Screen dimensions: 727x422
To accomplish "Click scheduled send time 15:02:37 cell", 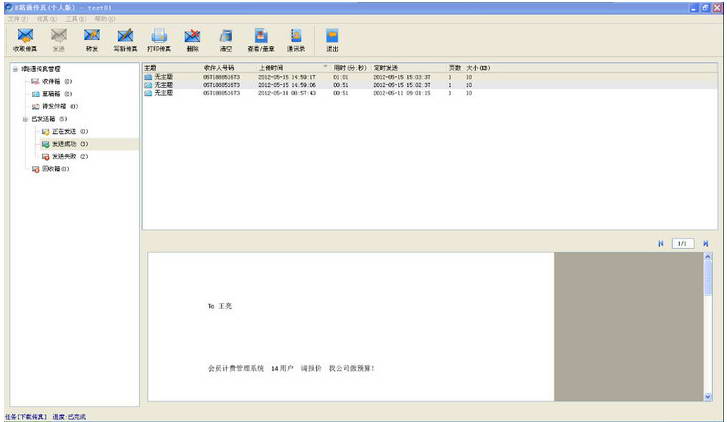I will [x=402, y=85].
